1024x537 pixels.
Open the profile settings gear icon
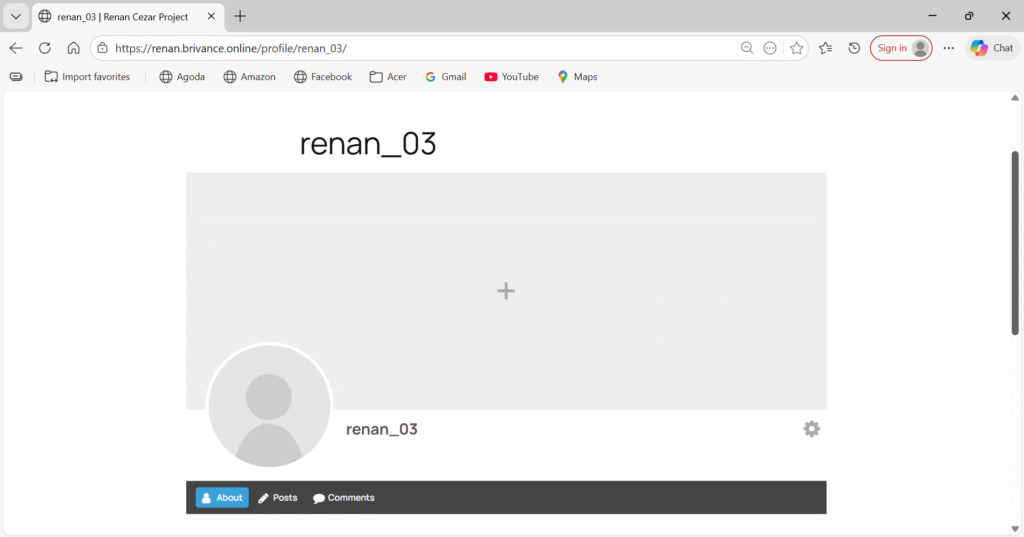tap(811, 429)
